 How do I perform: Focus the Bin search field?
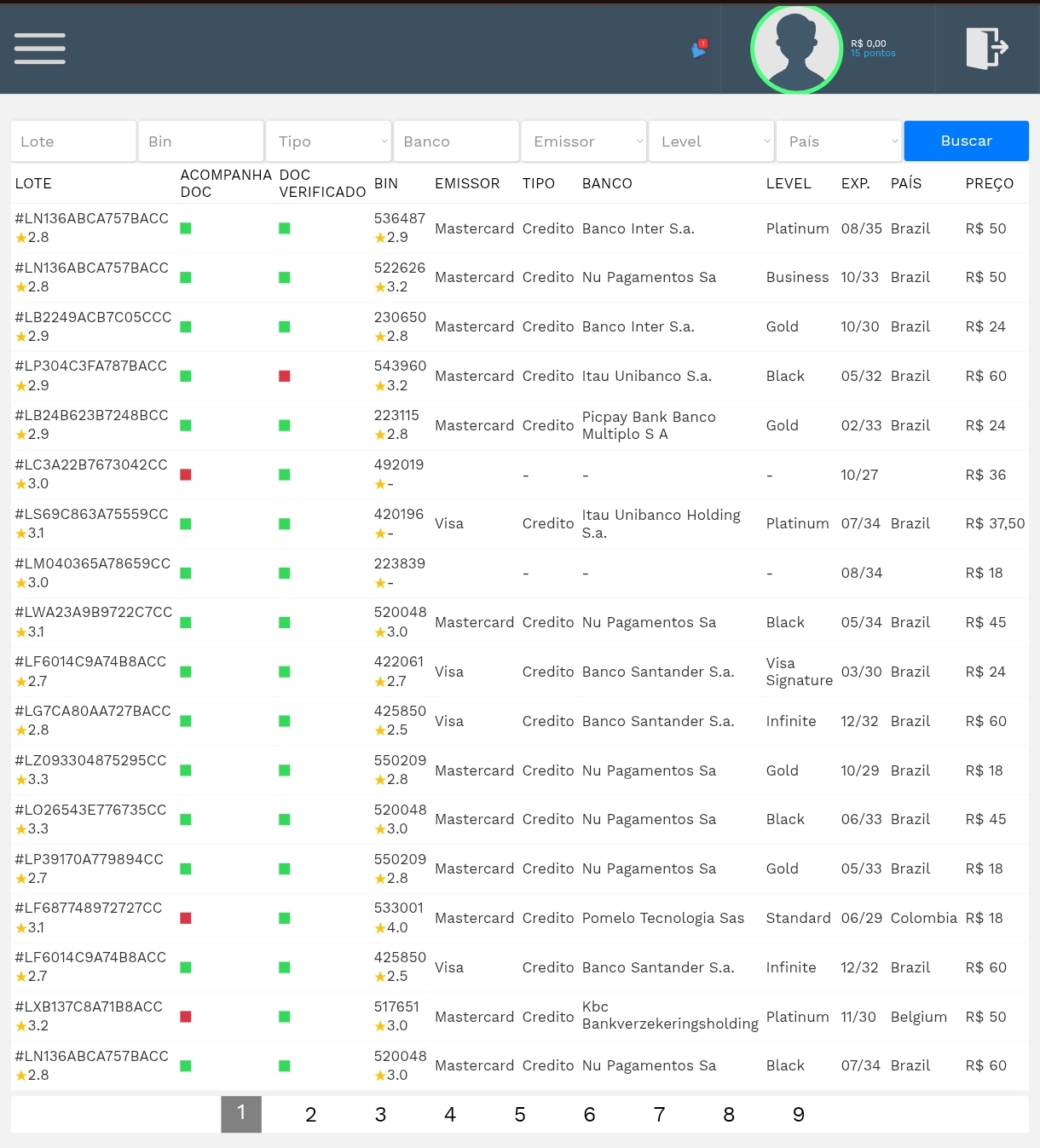coord(201,141)
